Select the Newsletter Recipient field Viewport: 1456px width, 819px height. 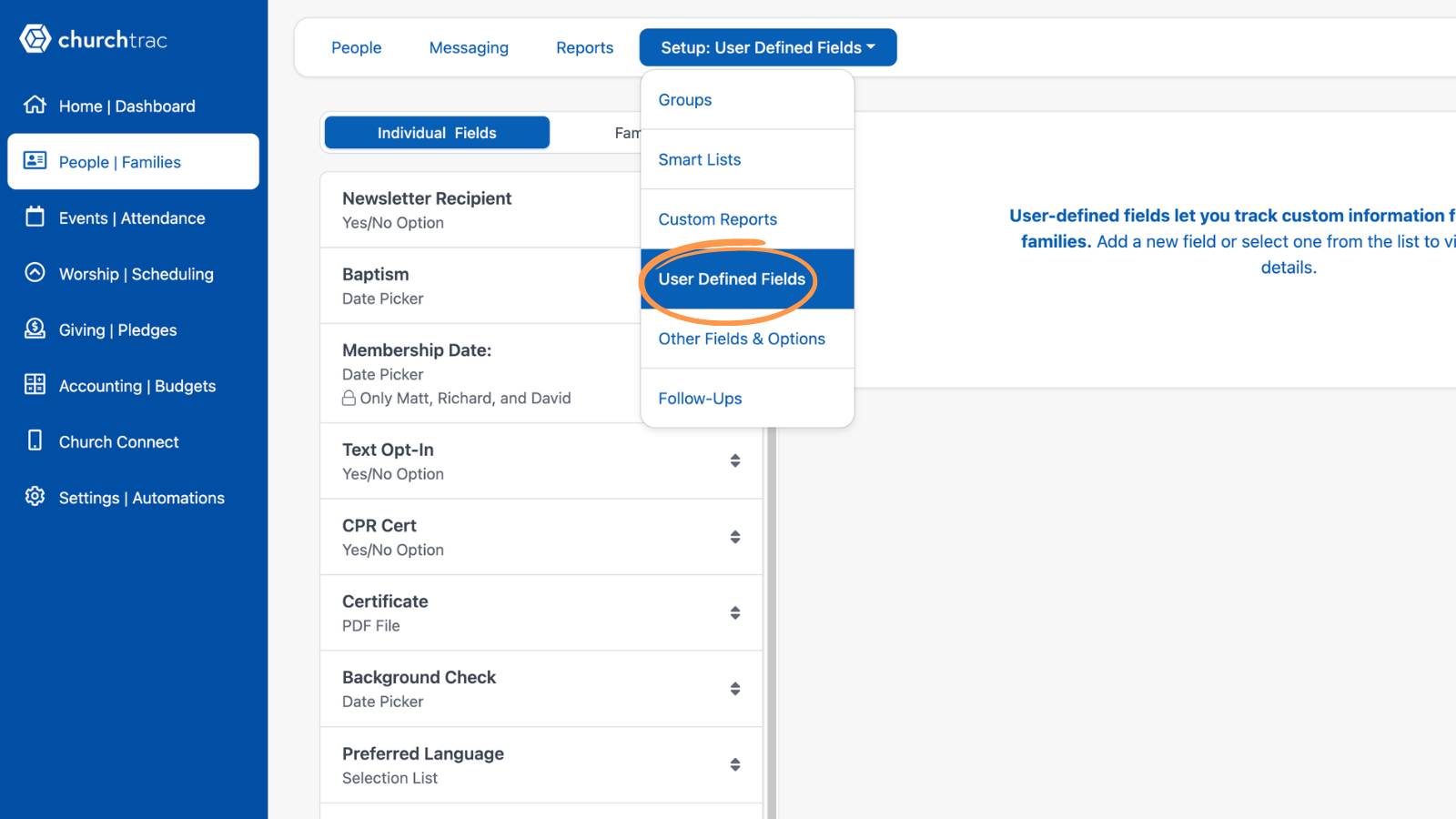(x=480, y=210)
